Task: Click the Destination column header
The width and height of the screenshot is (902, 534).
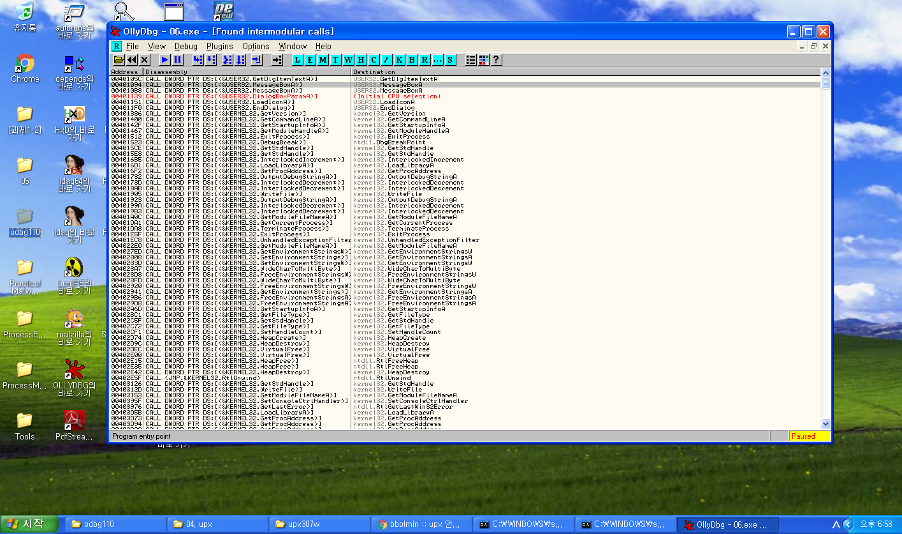Action: (x=586, y=72)
